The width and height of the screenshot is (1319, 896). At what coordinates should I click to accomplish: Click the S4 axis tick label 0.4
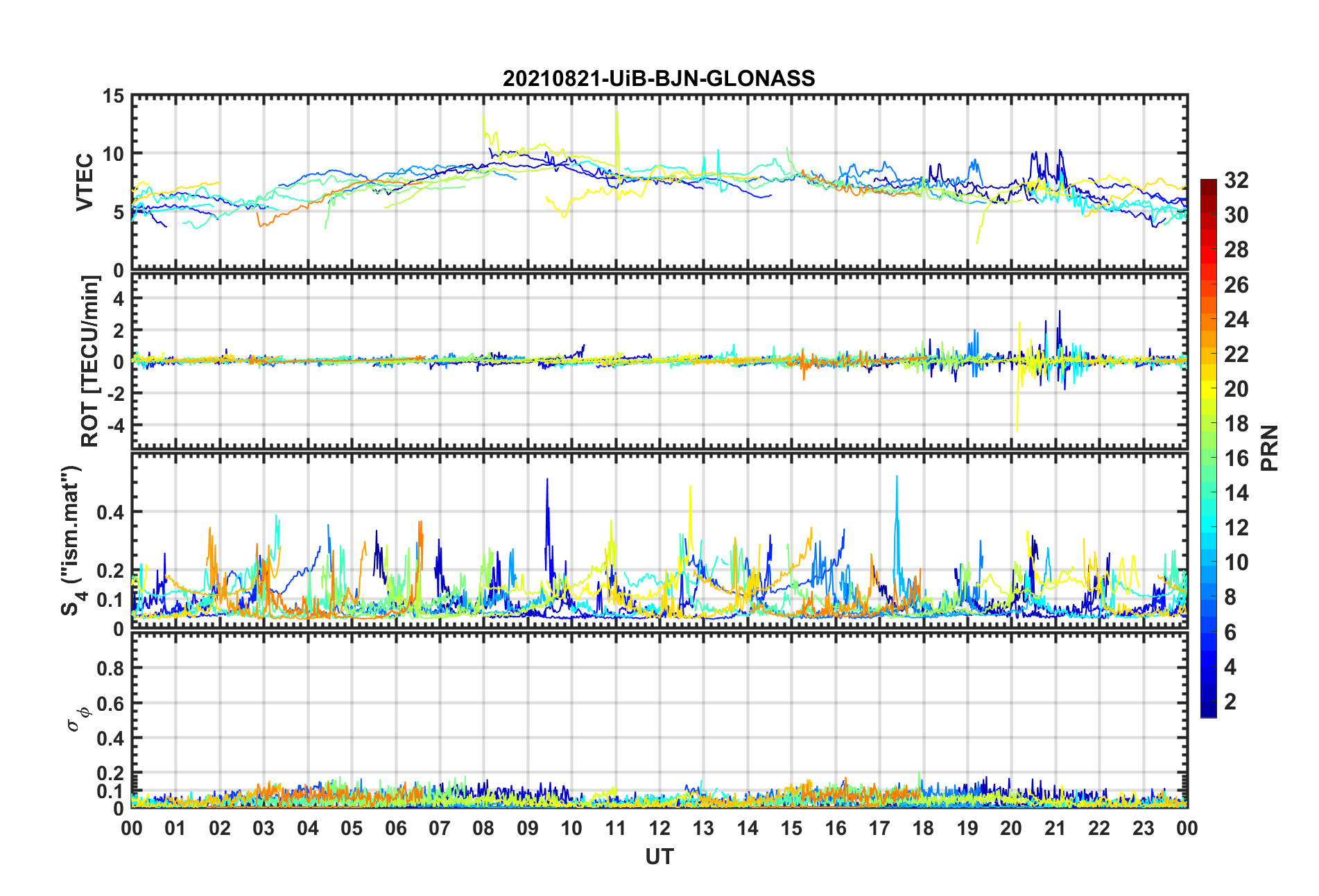[111, 512]
